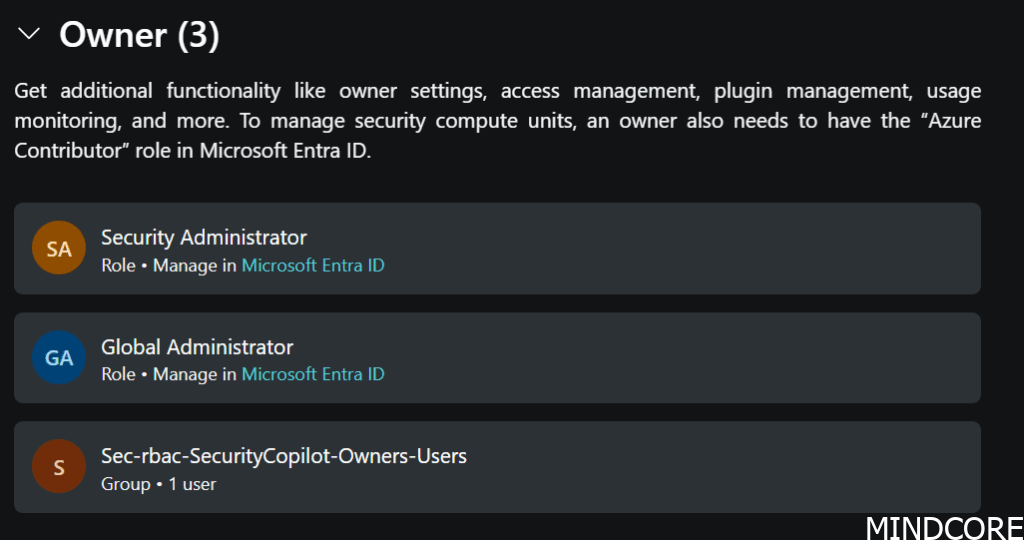The width and height of the screenshot is (1024, 540).
Task: Open Microsoft Entra ID link under Global Administrator
Action: coord(313,375)
